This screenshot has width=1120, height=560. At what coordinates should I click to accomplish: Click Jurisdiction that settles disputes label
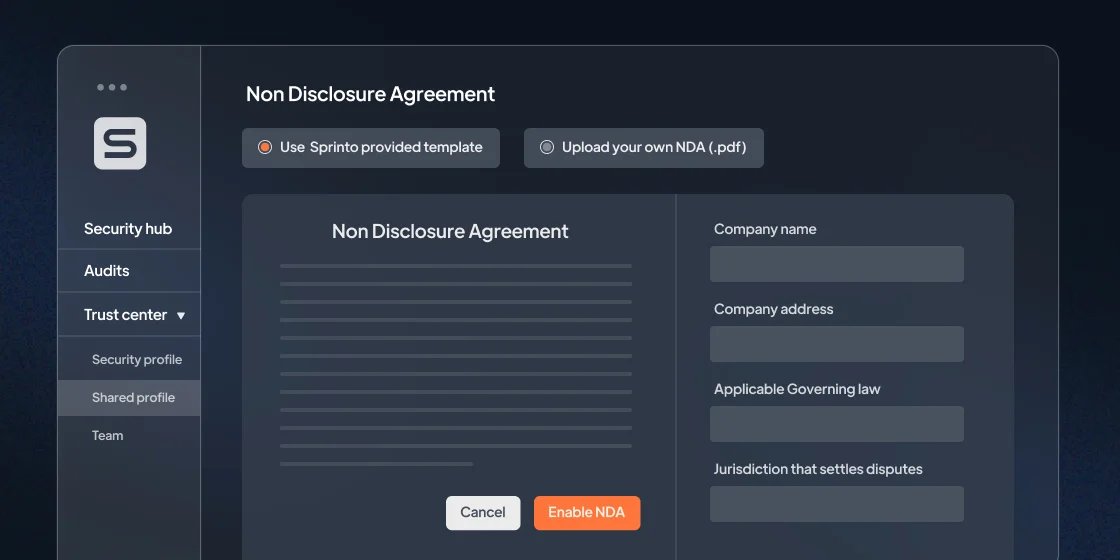(x=818, y=469)
